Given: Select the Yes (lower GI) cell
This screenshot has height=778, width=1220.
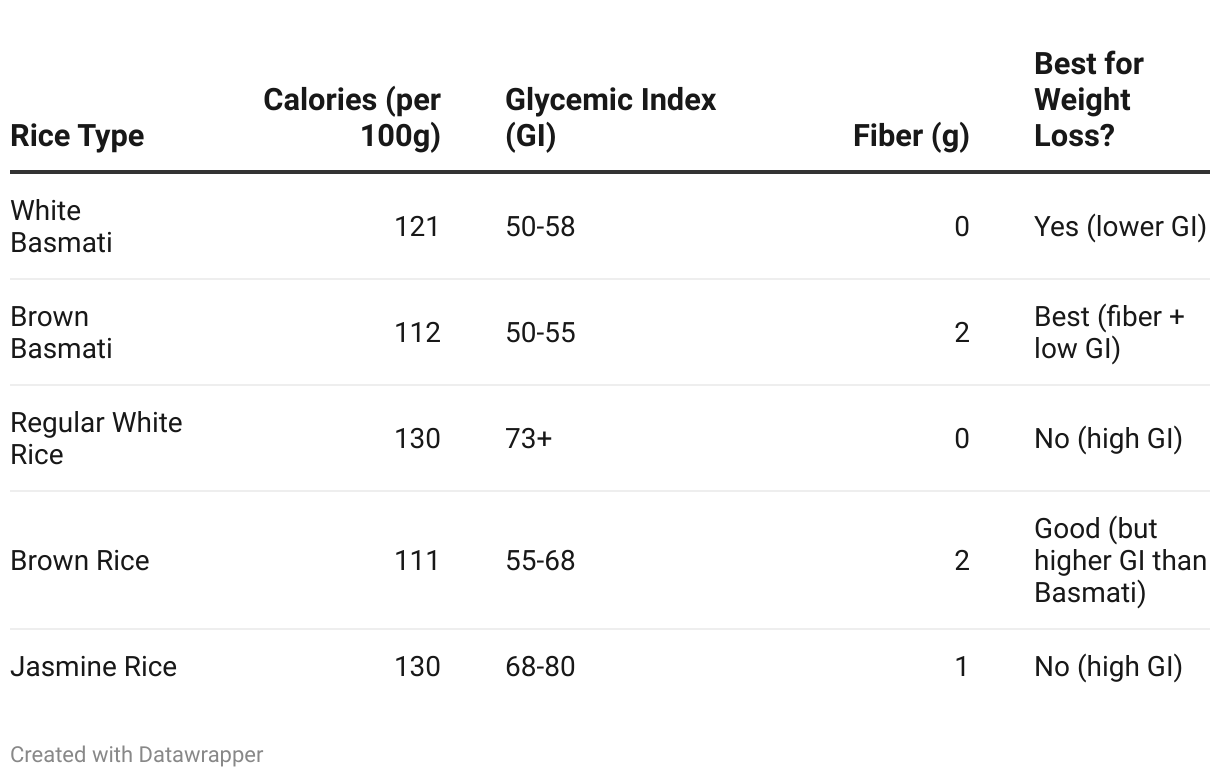Looking at the screenshot, I should tap(1120, 226).
